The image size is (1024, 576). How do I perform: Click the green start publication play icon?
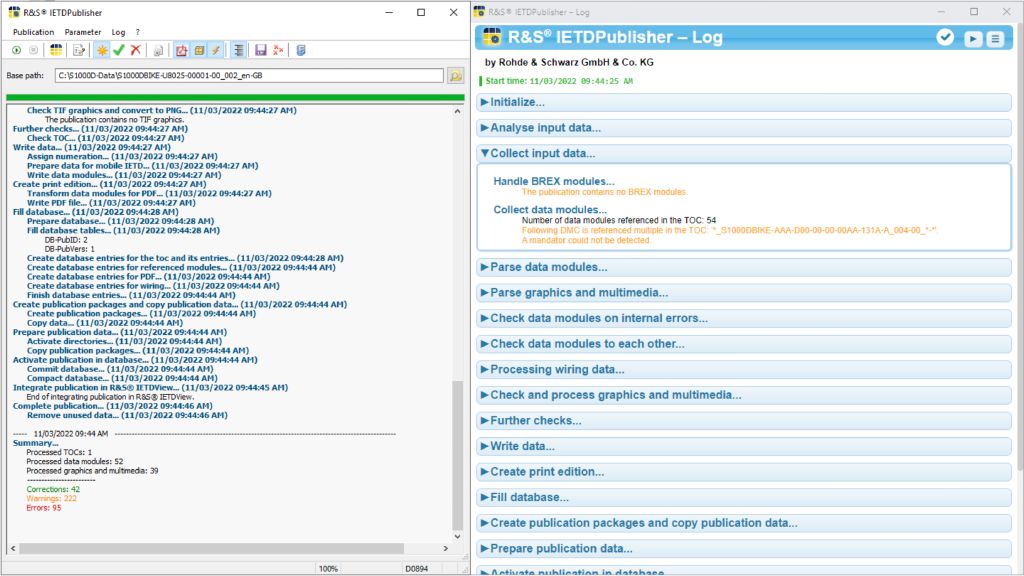coord(16,50)
